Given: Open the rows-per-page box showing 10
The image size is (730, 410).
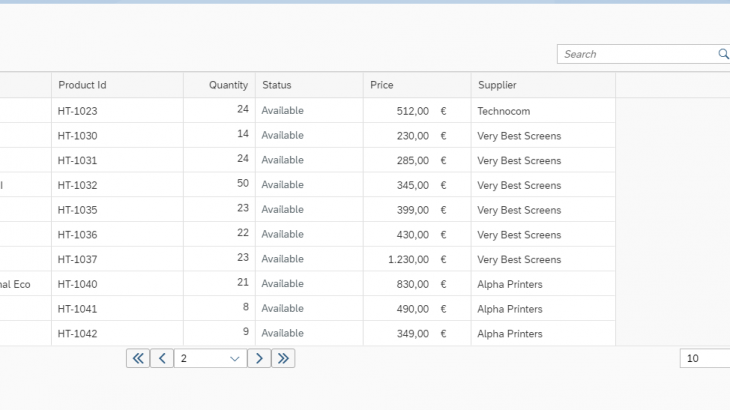Looking at the screenshot, I should (704, 358).
